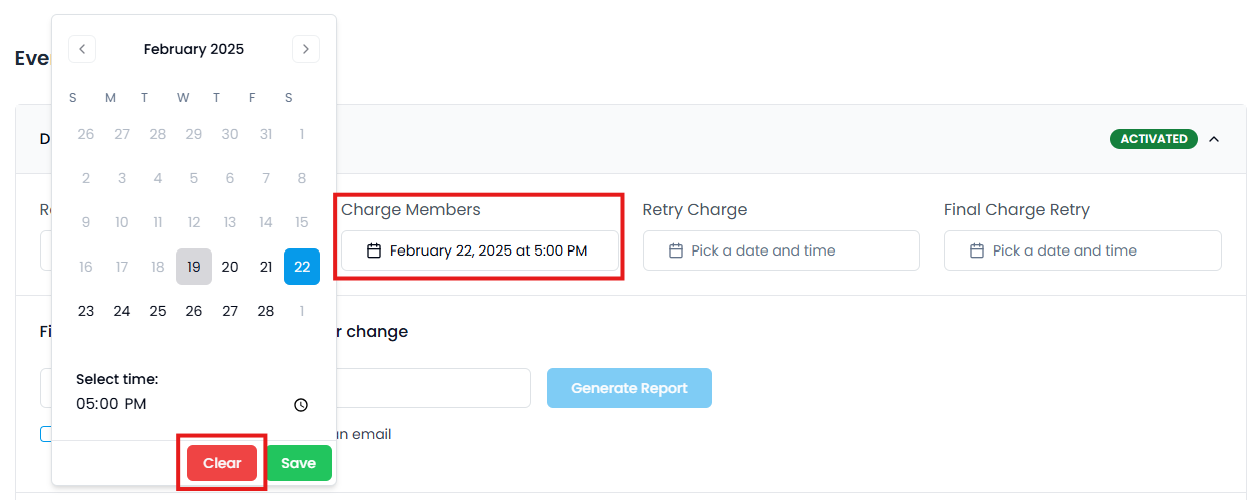Open Retry Charge date and time picker

point(781,251)
